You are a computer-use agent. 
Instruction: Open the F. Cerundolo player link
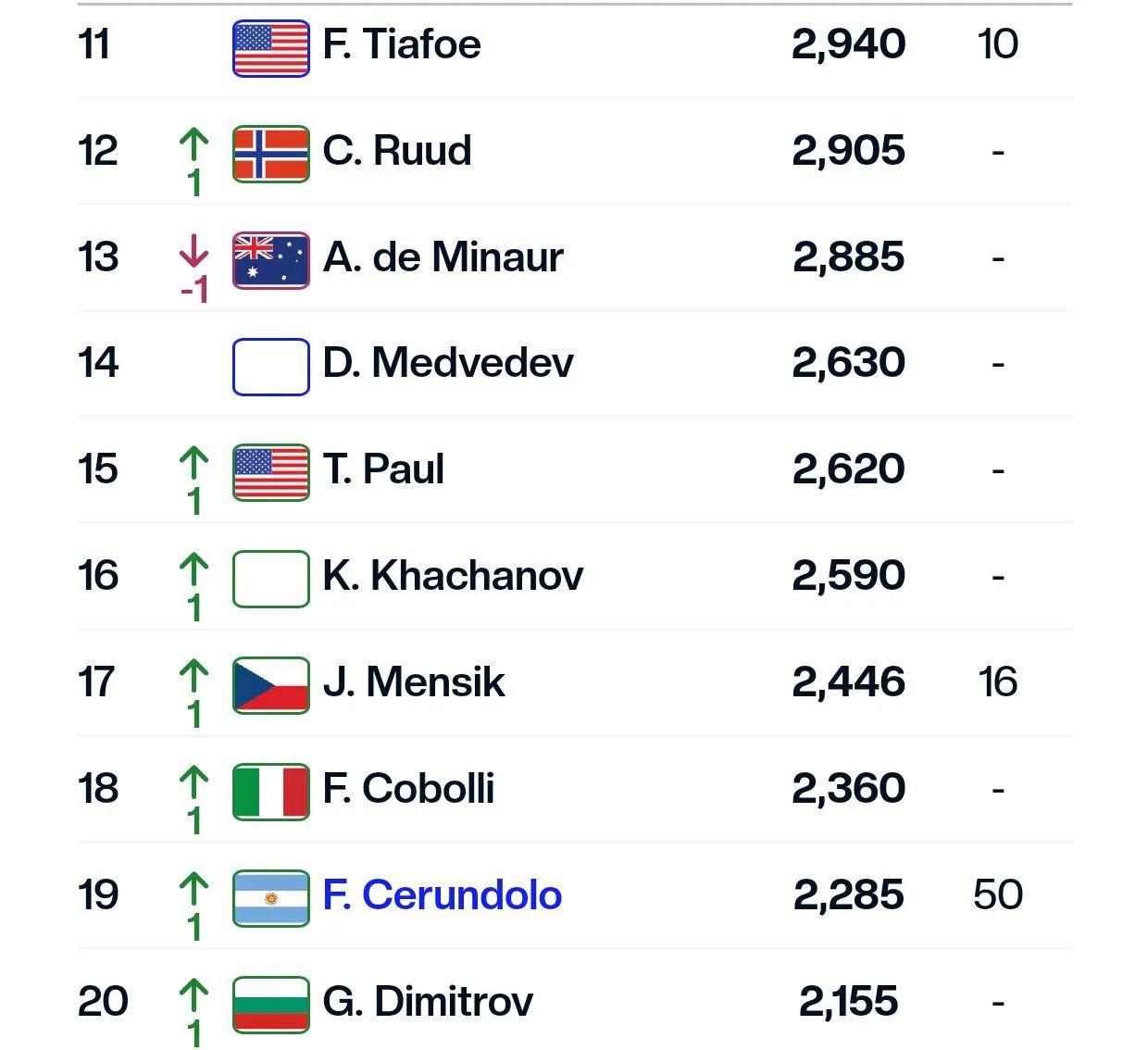[x=443, y=895]
